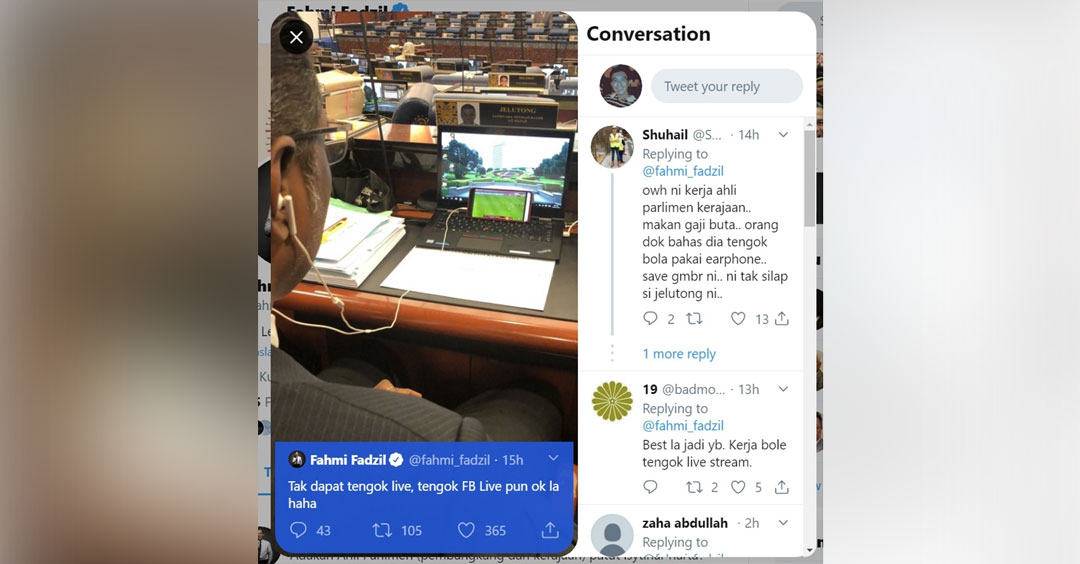Show 1 more reply in thread
The width and height of the screenshot is (1080, 564).
pos(679,353)
